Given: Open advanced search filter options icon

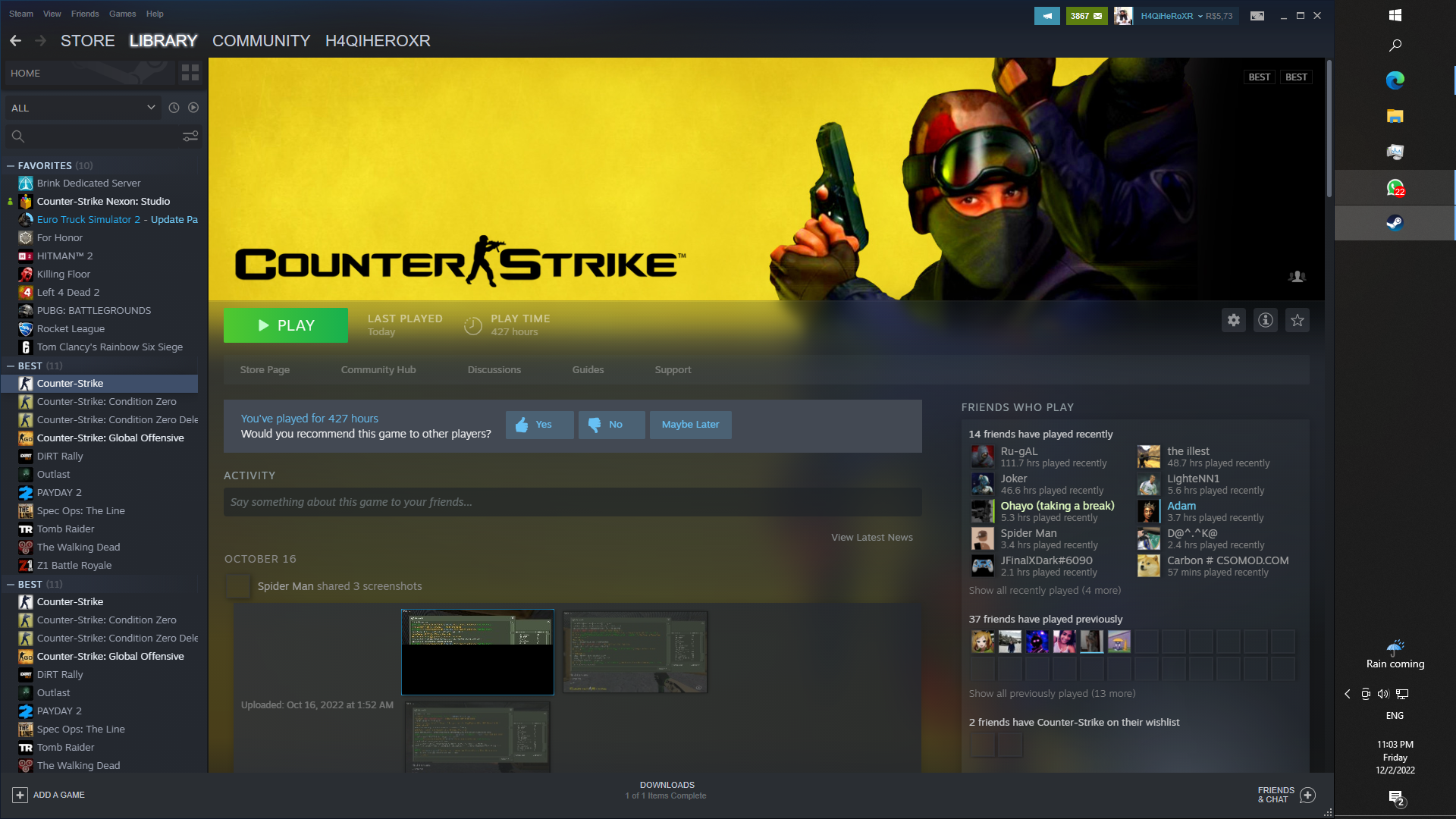Looking at the screenshot, I should [190, 136].
